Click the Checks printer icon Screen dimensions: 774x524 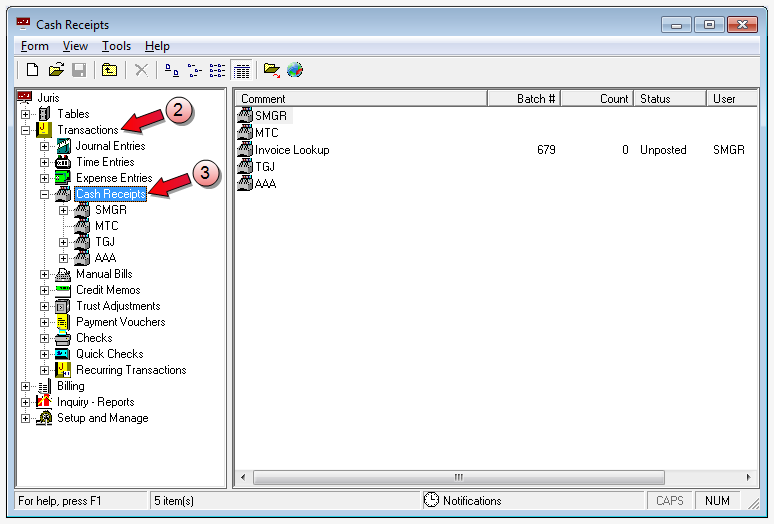[63, 338]
